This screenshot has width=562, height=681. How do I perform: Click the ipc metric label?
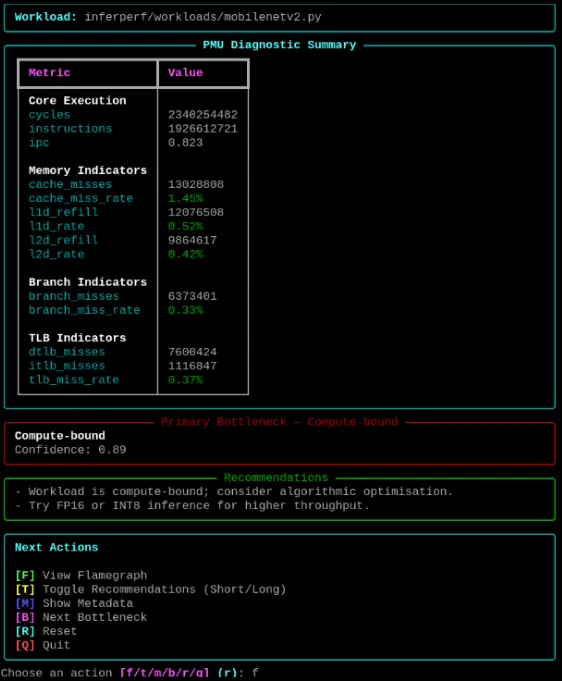(x=39, y=142)
